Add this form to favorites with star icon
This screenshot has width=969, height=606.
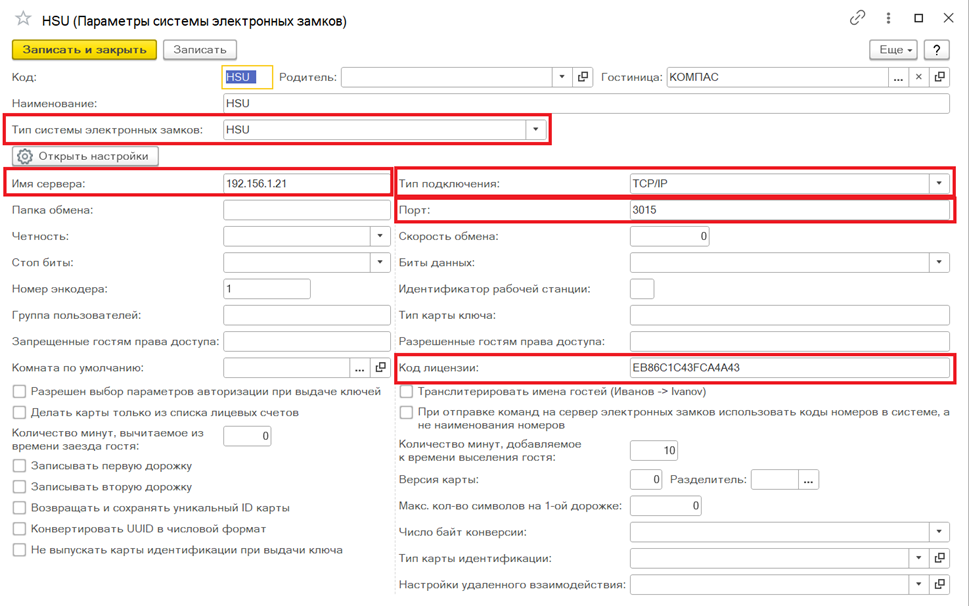coord(23,19)
